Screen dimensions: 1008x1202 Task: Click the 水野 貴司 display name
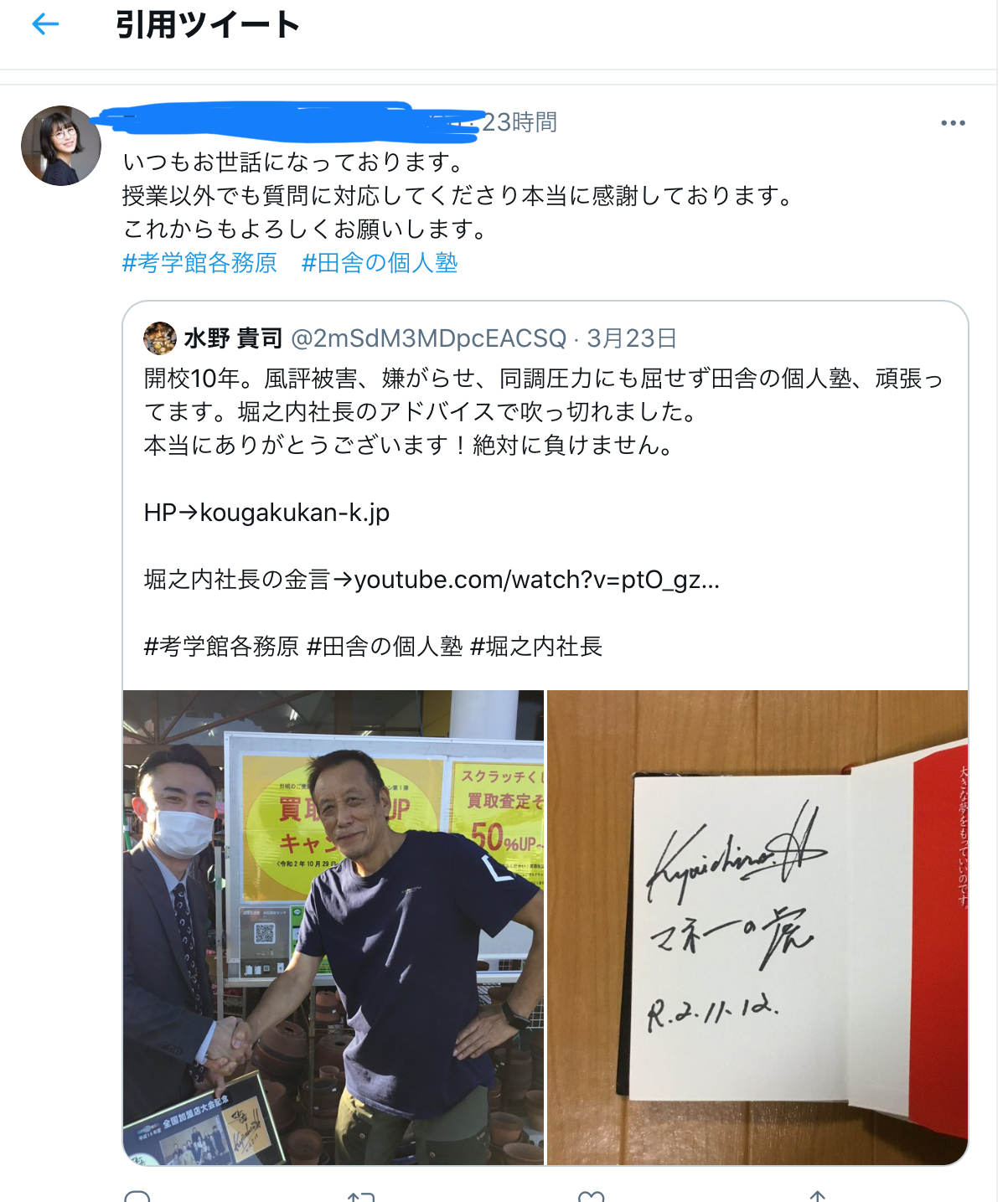tap(233, 338)
